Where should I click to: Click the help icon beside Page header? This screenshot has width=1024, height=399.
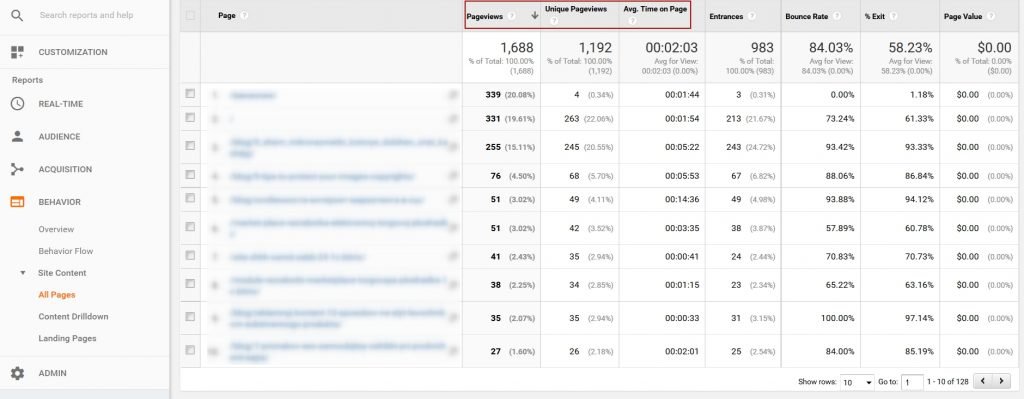(x=244, y=16)
